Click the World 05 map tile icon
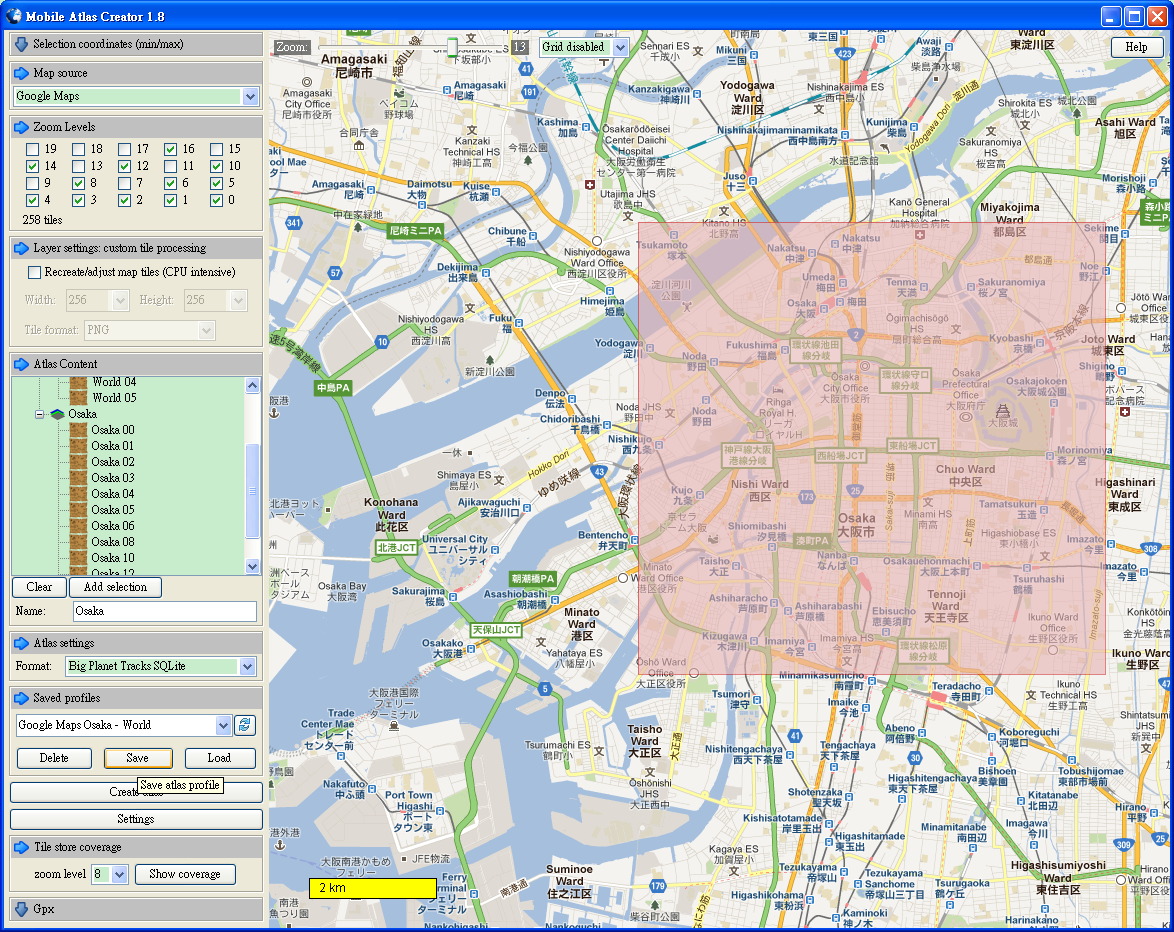 click(79, 398)
